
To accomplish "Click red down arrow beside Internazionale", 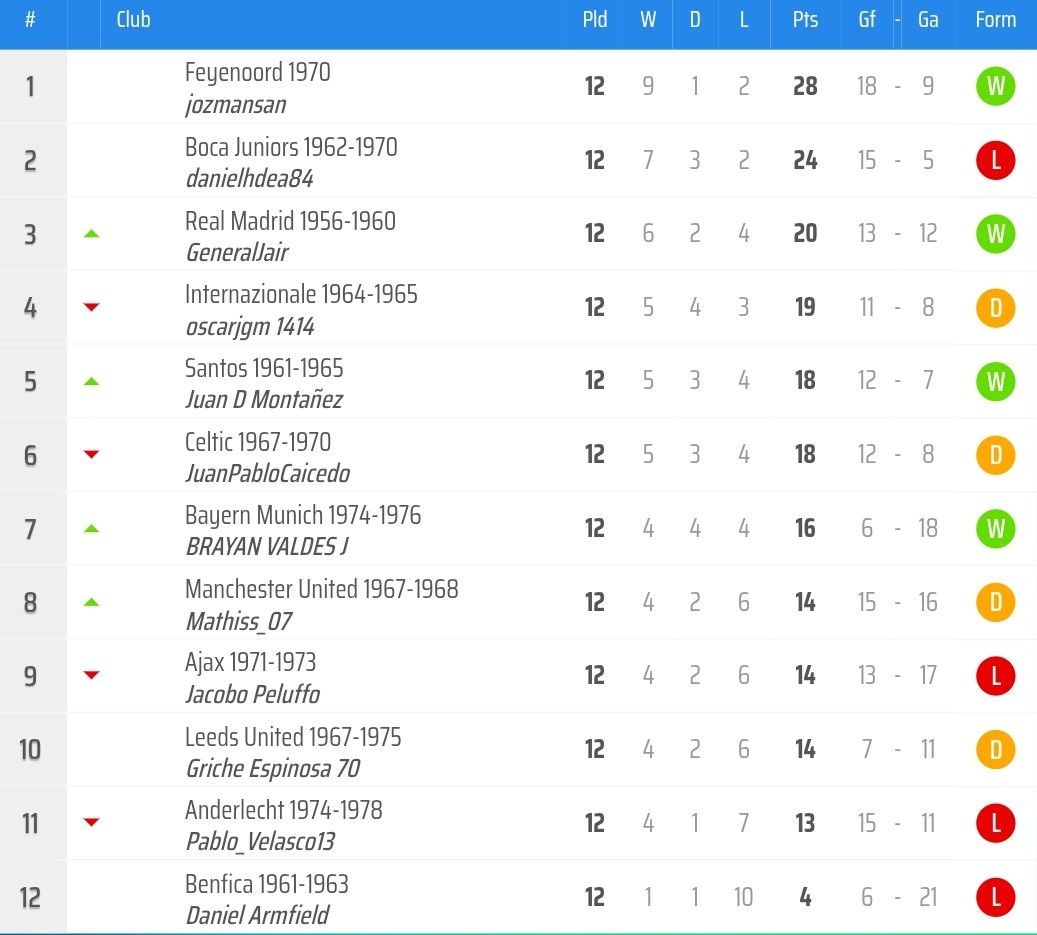I will (91, 307).
